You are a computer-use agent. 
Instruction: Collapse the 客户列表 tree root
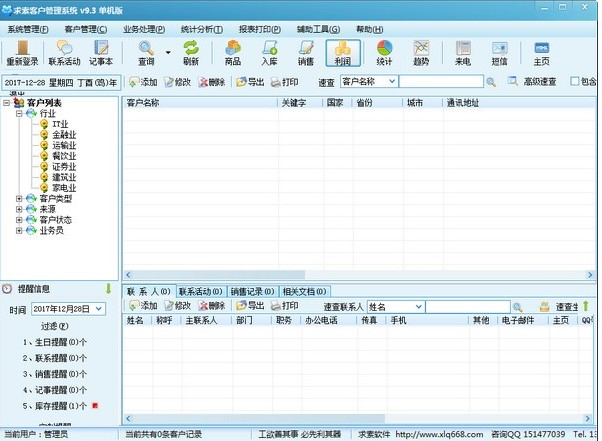[x=7, y=103]
